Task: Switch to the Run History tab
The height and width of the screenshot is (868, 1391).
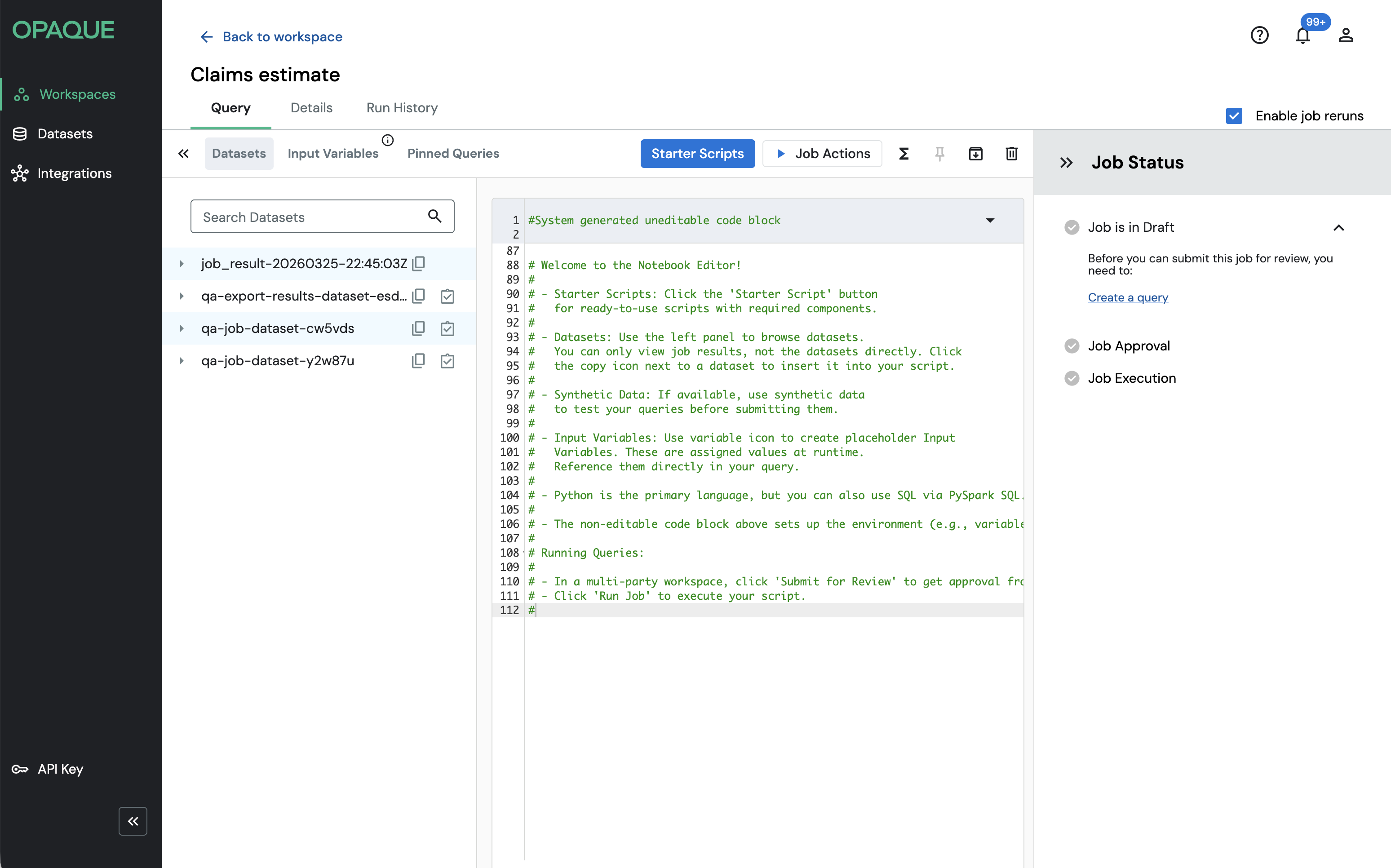Action: coord(402,108)
